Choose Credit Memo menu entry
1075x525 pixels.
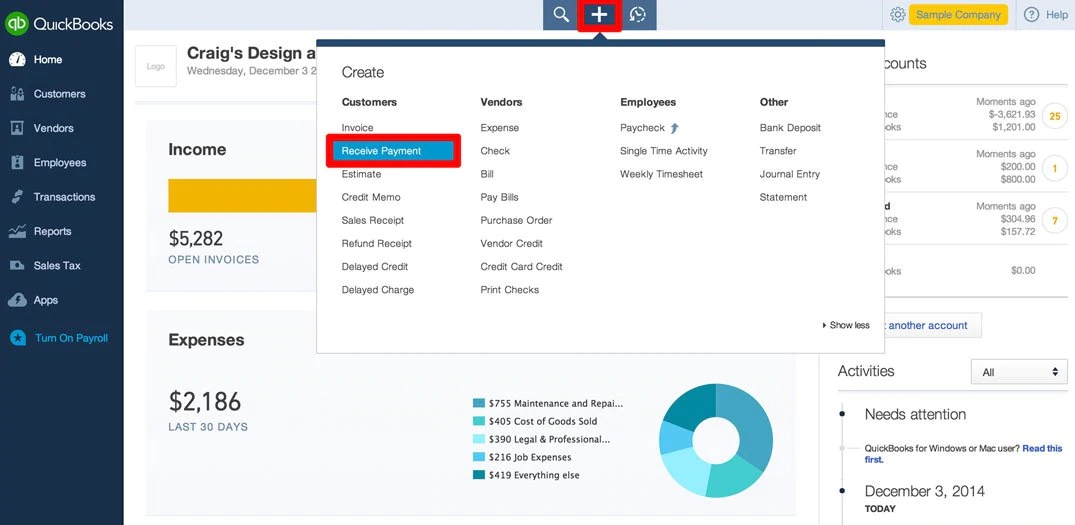371,197
